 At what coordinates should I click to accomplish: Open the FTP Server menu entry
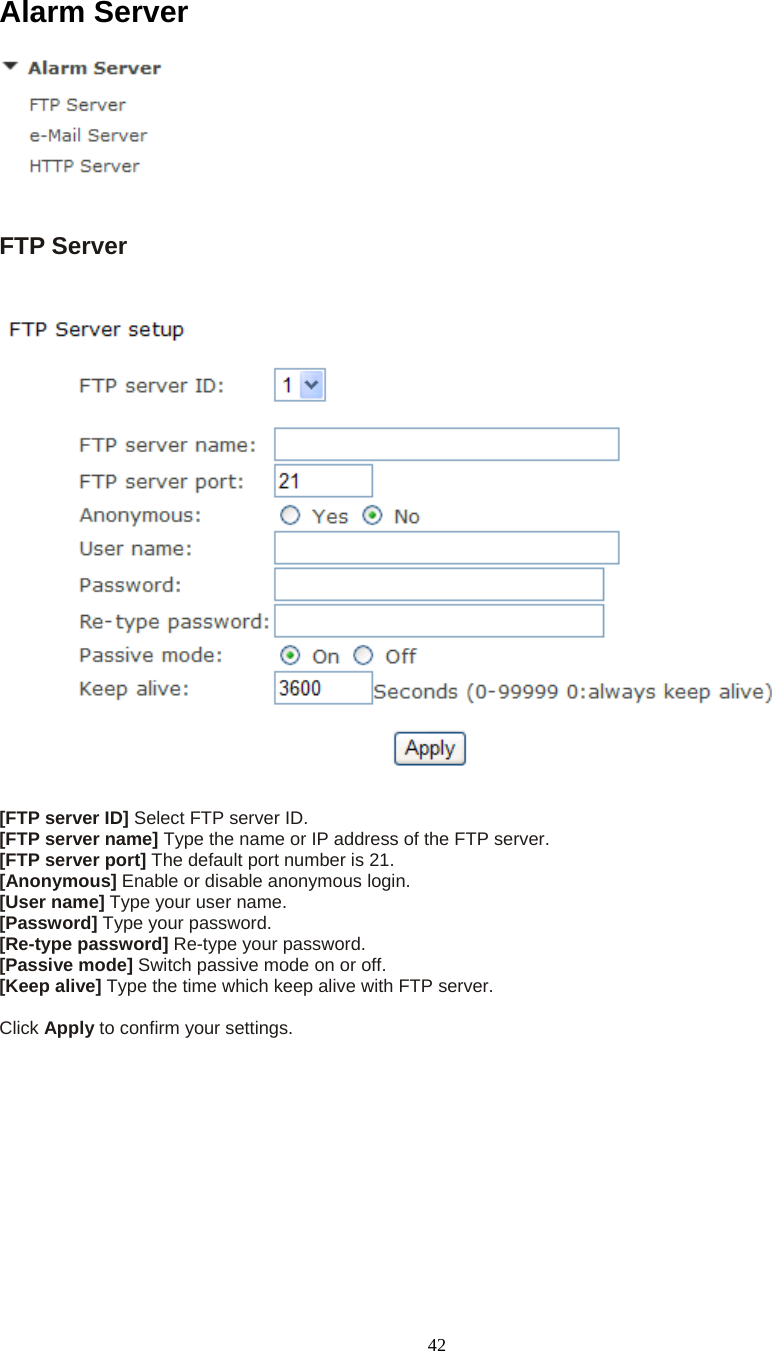pos(78,105)
